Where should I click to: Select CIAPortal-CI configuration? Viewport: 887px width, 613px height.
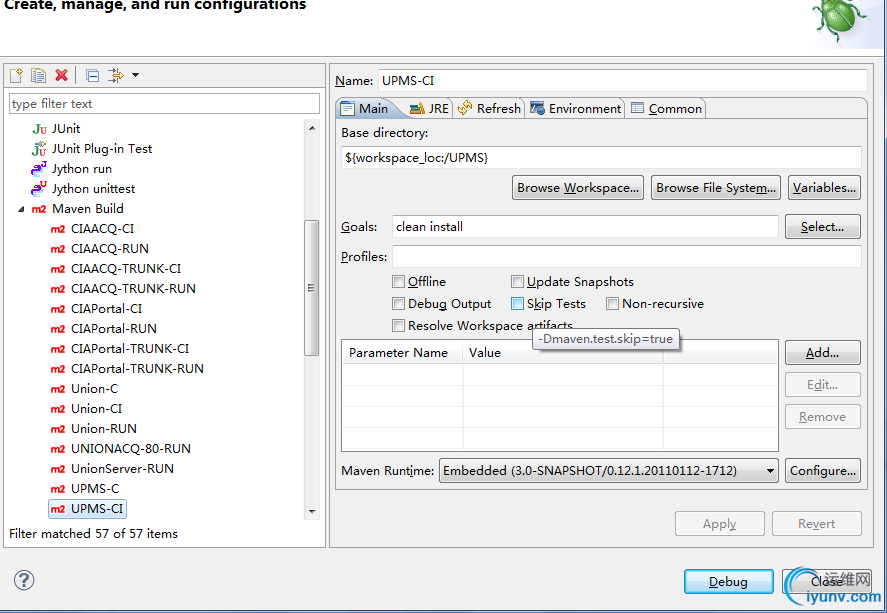click(96, 309)
